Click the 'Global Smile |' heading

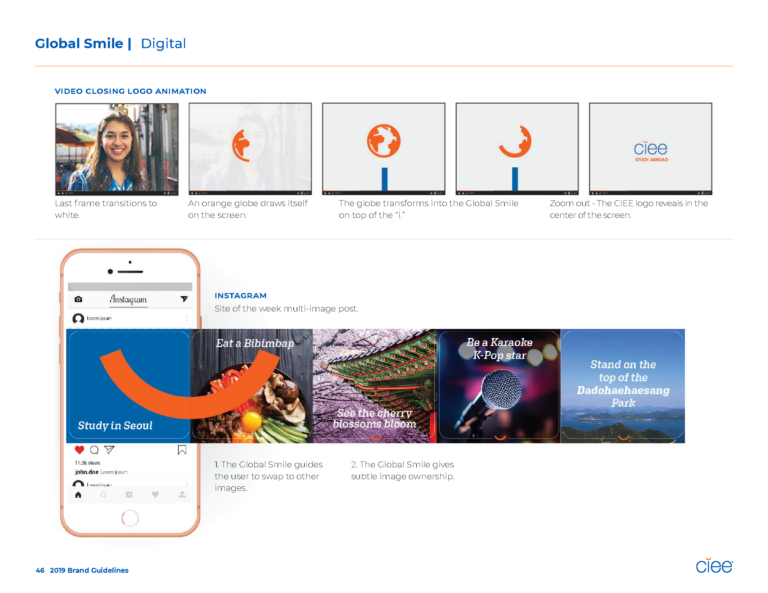pyautogui.click(x=83, y=44)
